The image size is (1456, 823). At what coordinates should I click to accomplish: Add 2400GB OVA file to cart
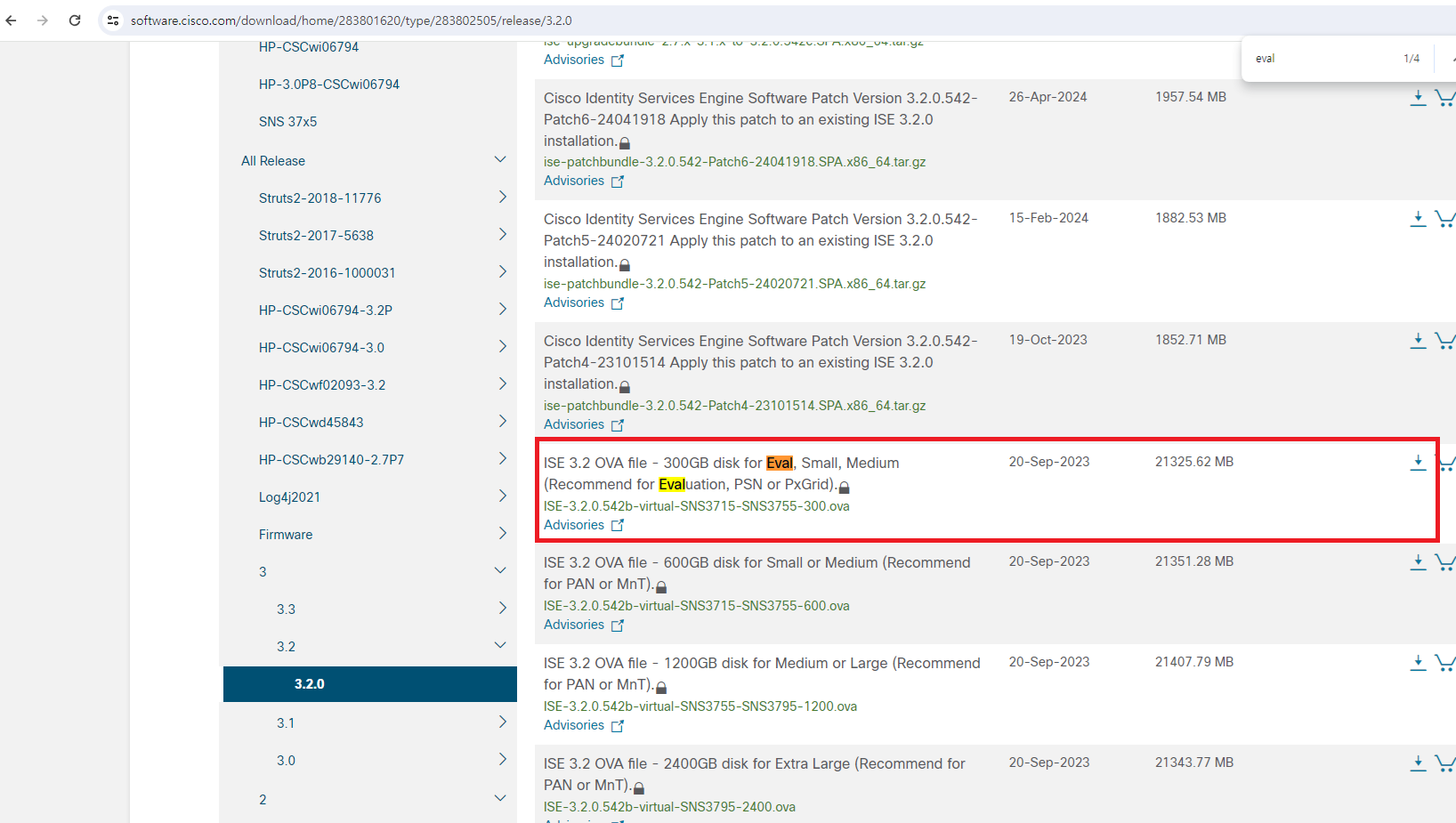(x=1445, y=763)
